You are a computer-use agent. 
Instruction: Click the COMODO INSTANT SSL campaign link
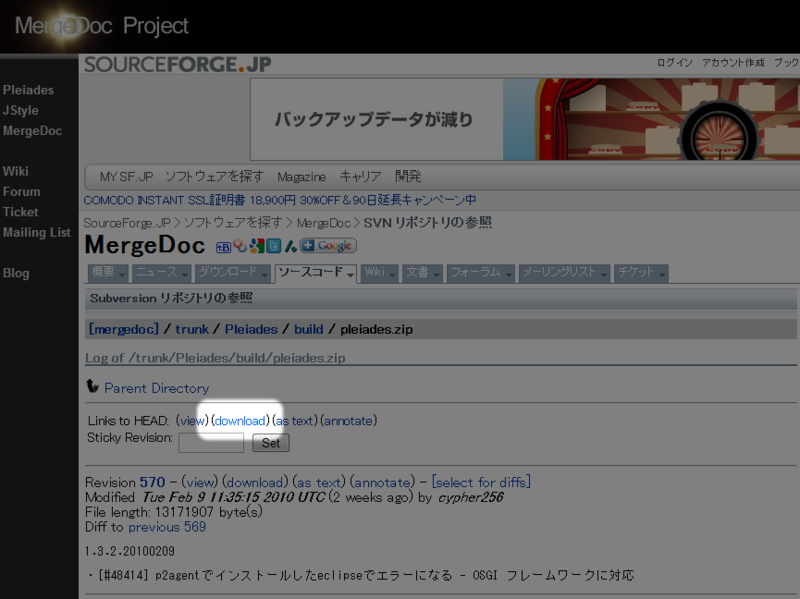click(280, 200)
